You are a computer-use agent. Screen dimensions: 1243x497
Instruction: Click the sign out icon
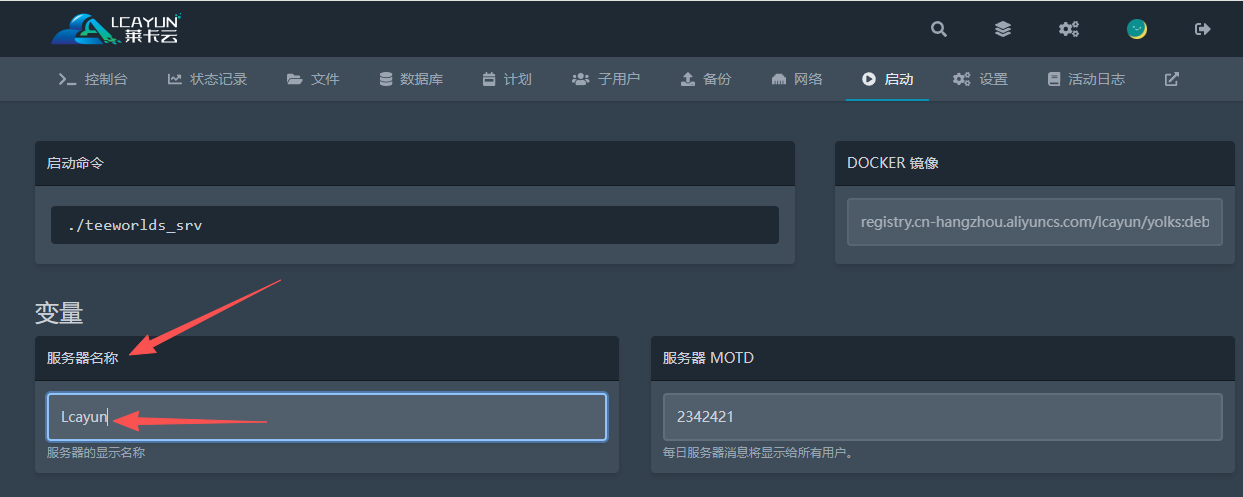coord(1203,29)
